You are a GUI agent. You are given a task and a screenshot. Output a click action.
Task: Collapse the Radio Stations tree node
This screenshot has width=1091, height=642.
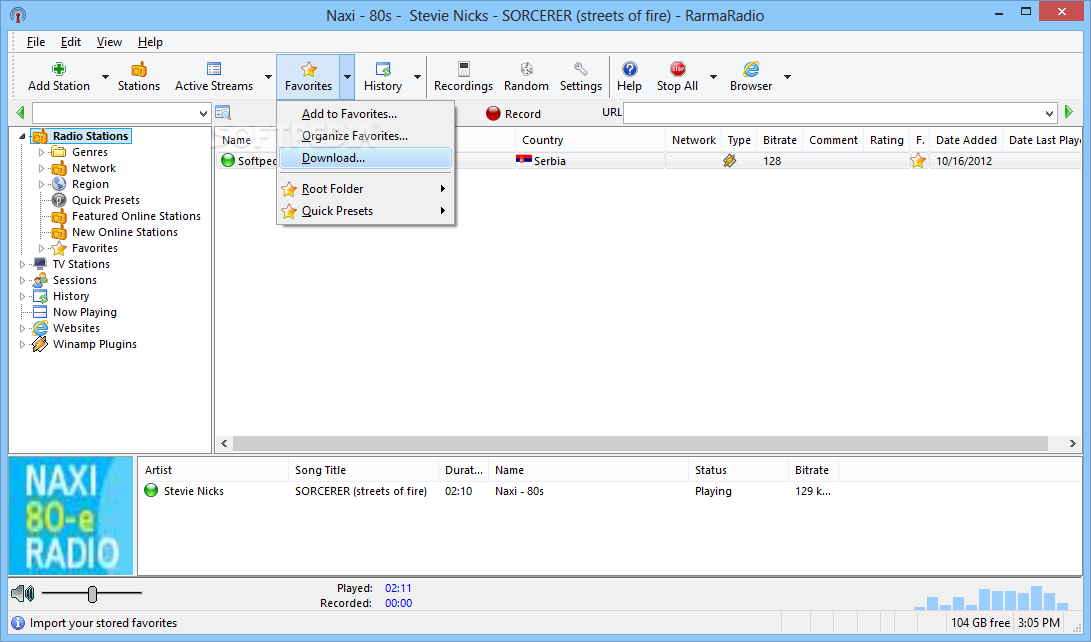coord(22,136)
